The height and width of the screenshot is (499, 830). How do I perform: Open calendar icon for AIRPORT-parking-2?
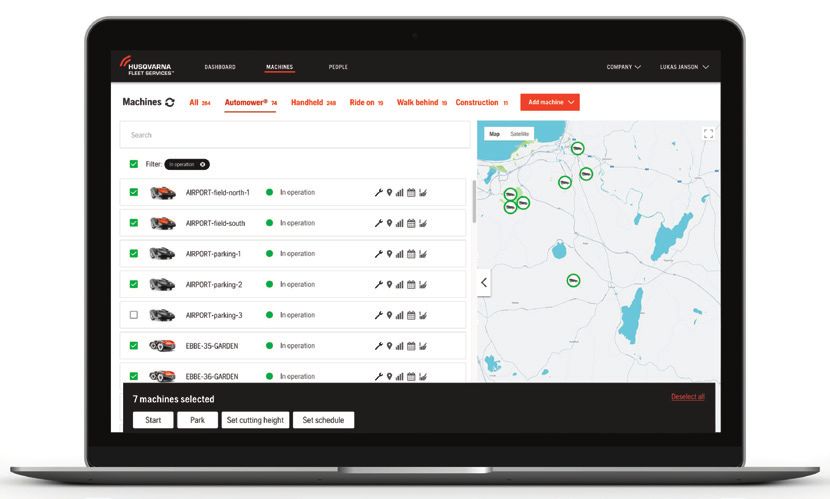(411, 285)
